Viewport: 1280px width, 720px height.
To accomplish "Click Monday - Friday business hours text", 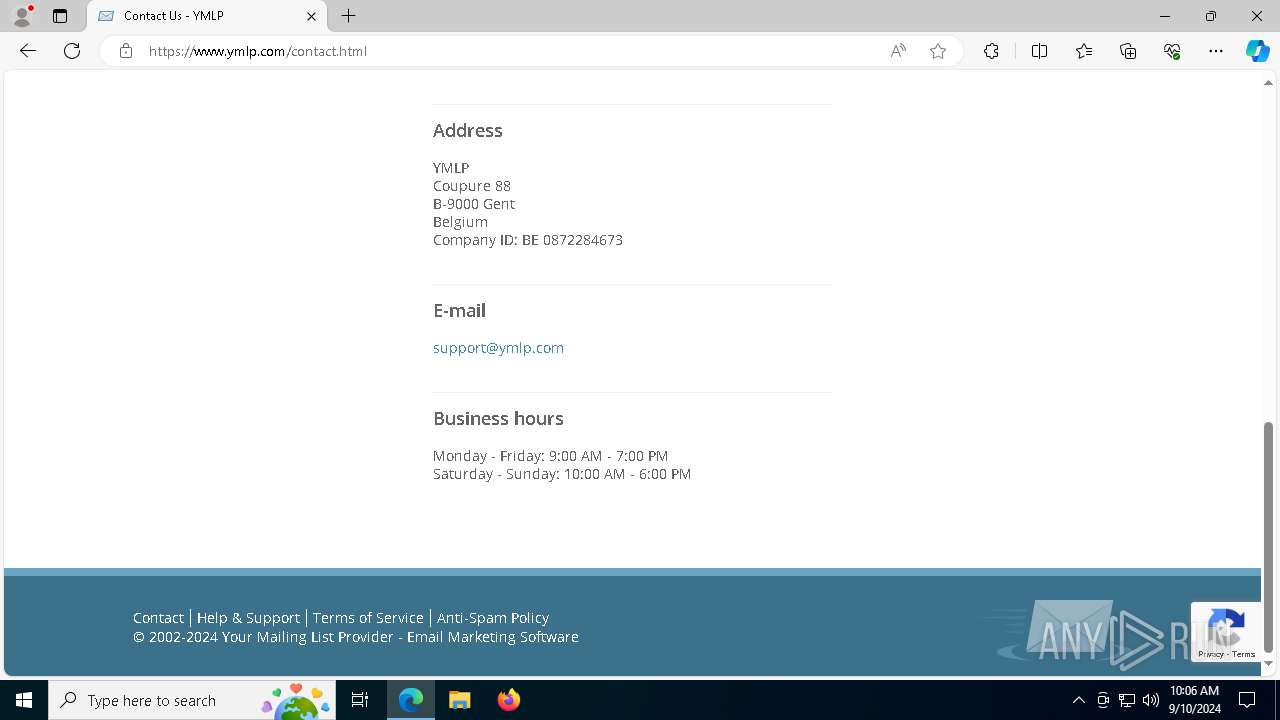I will pos(550,456).
